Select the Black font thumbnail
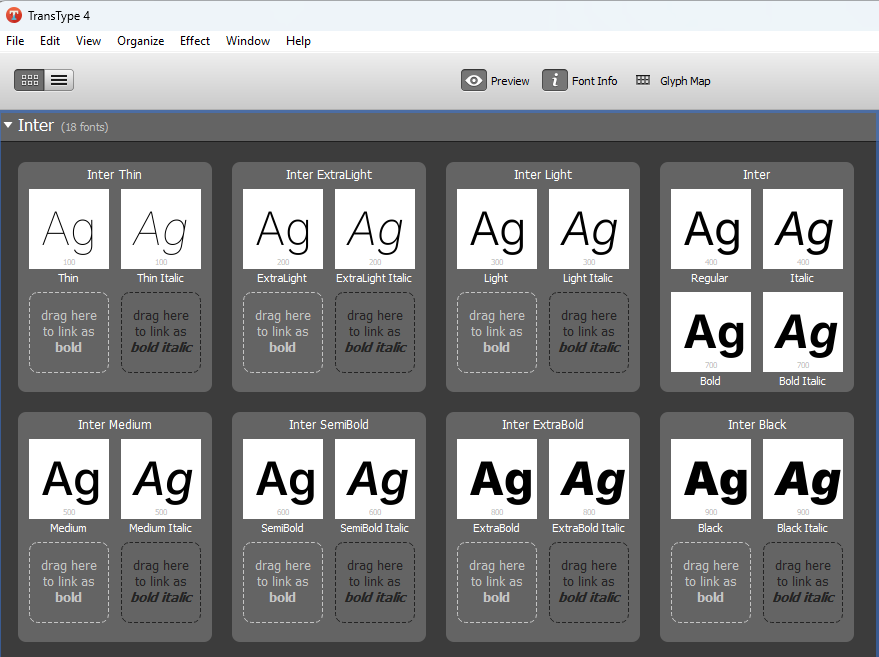Viewport: 879px width, 657px height. (711, 479)
